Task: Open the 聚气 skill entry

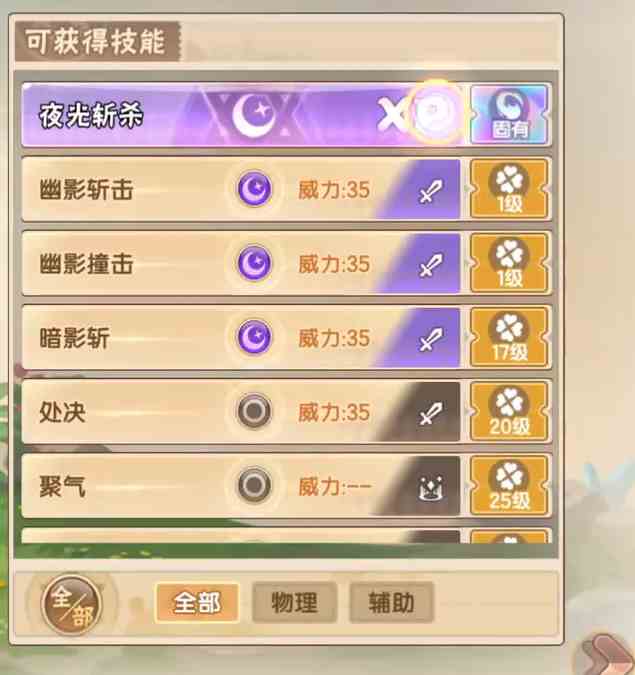Action: [x=241, y=486]
